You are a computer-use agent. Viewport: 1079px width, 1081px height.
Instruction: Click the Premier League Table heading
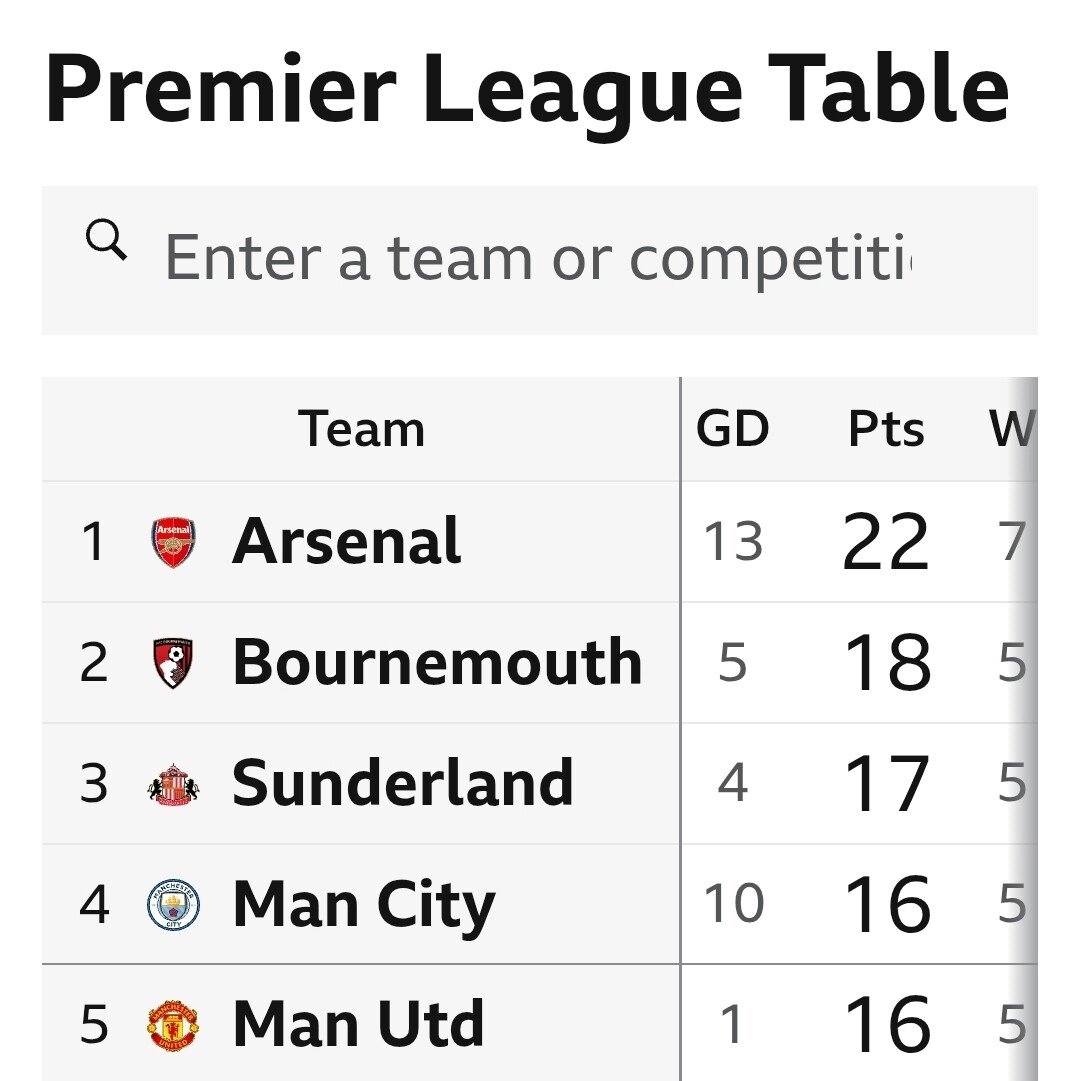[527, 90]
